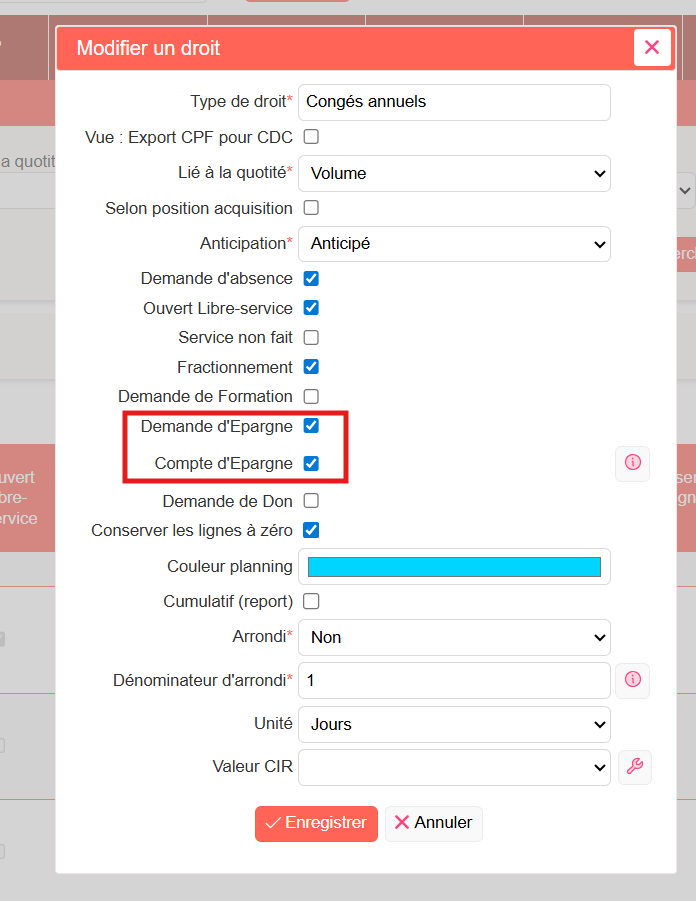This screenshot has height=901, width=696.
Task: Open the cyan Couleur planning swatch
Action: pos(454,567)
